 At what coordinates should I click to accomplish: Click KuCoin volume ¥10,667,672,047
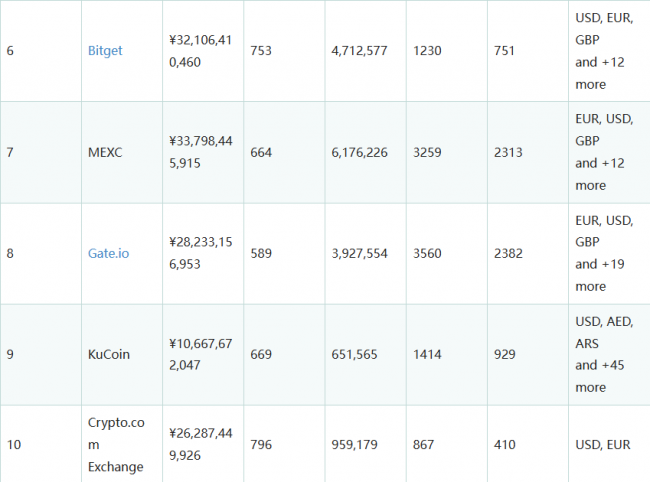coord(201,354)
